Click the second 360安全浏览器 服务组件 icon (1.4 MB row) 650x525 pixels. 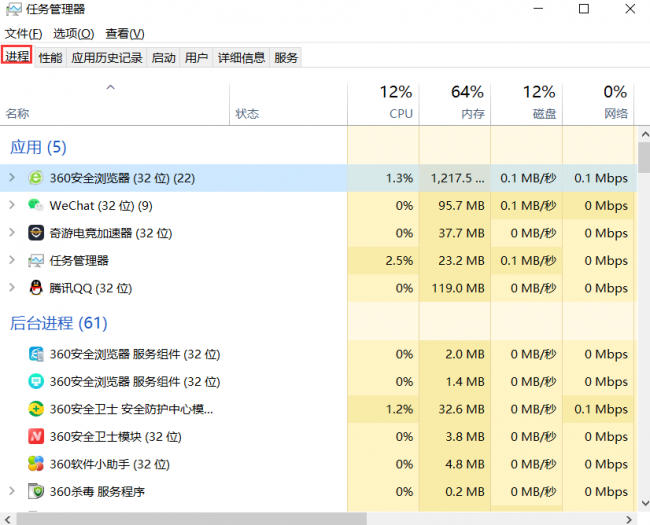36,382
